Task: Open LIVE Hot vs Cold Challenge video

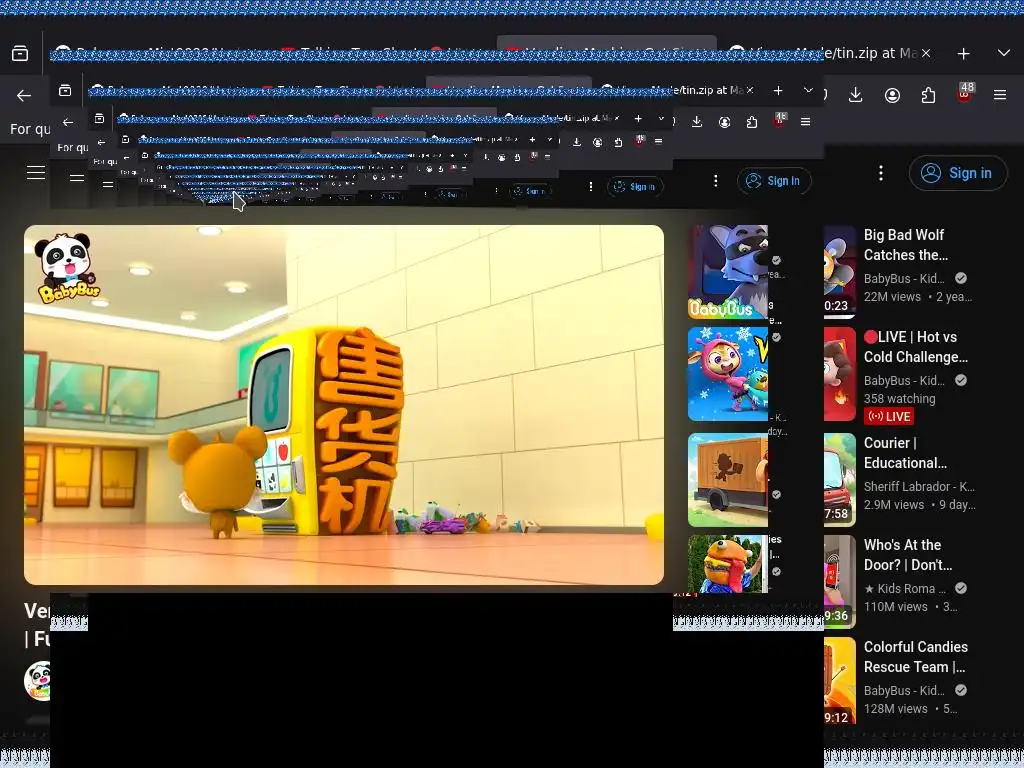Action: pos(916,347)
